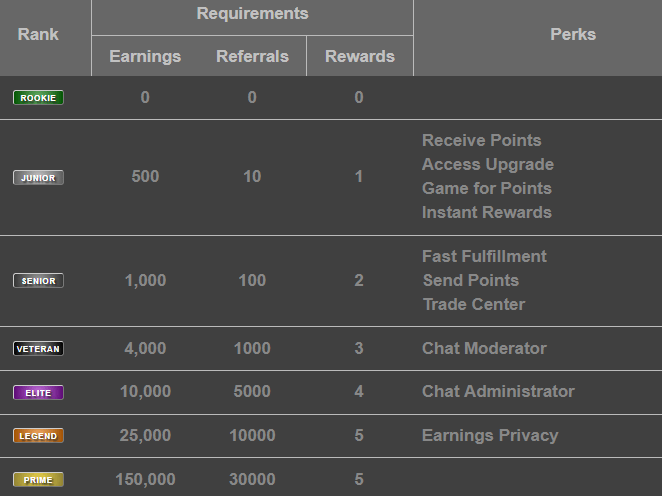Viewport: 662px width, 496px height.
Task: Click the Chat Moderator perk
Action: pyautogui.click(x=484, y=348)
